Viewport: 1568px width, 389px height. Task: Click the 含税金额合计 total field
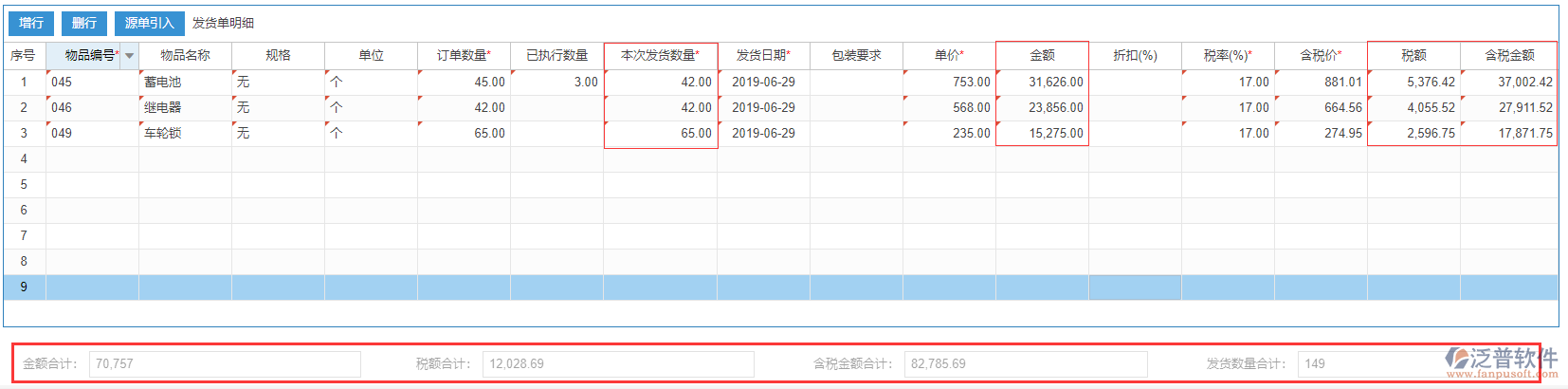[x=1026, y=364]
